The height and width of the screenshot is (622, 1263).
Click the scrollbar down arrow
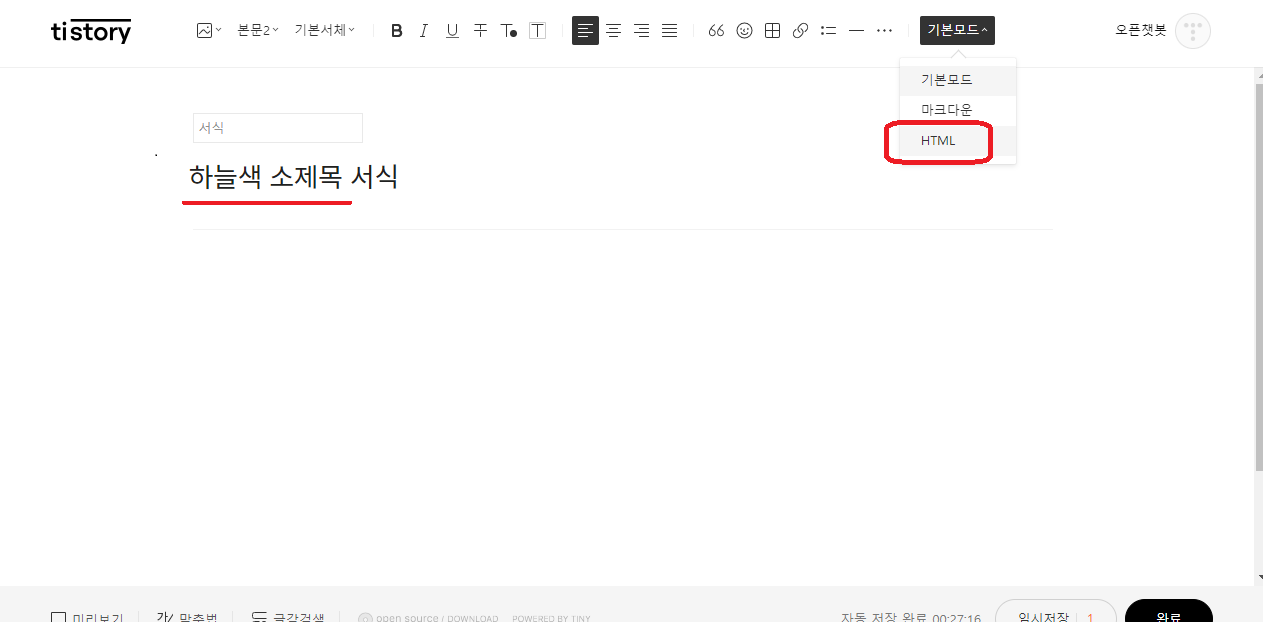click(x=1258, y=577)
